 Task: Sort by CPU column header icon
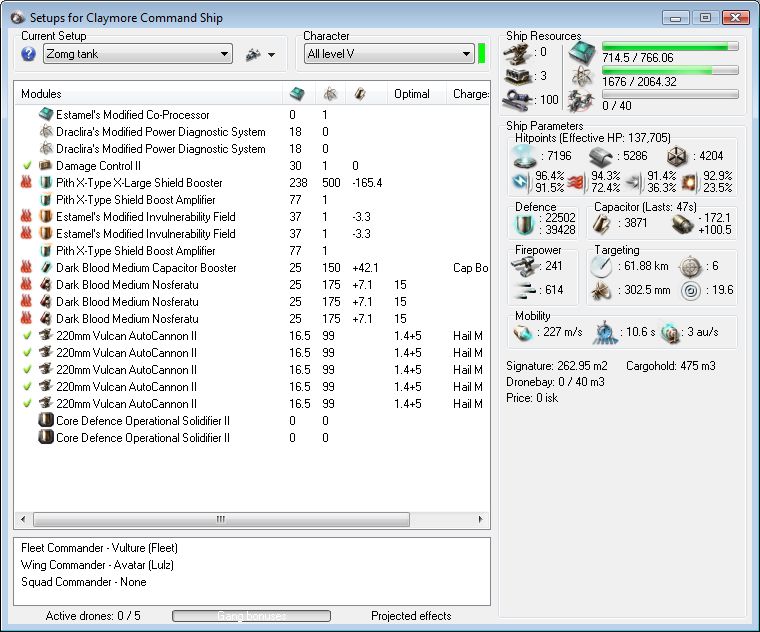[x=297, y=94]
